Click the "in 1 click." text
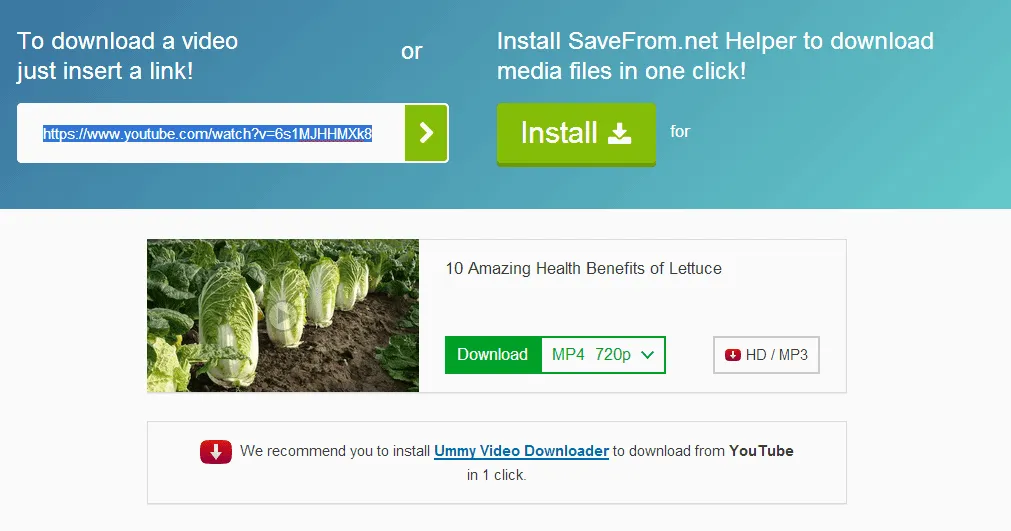 (x=496, y=475)
